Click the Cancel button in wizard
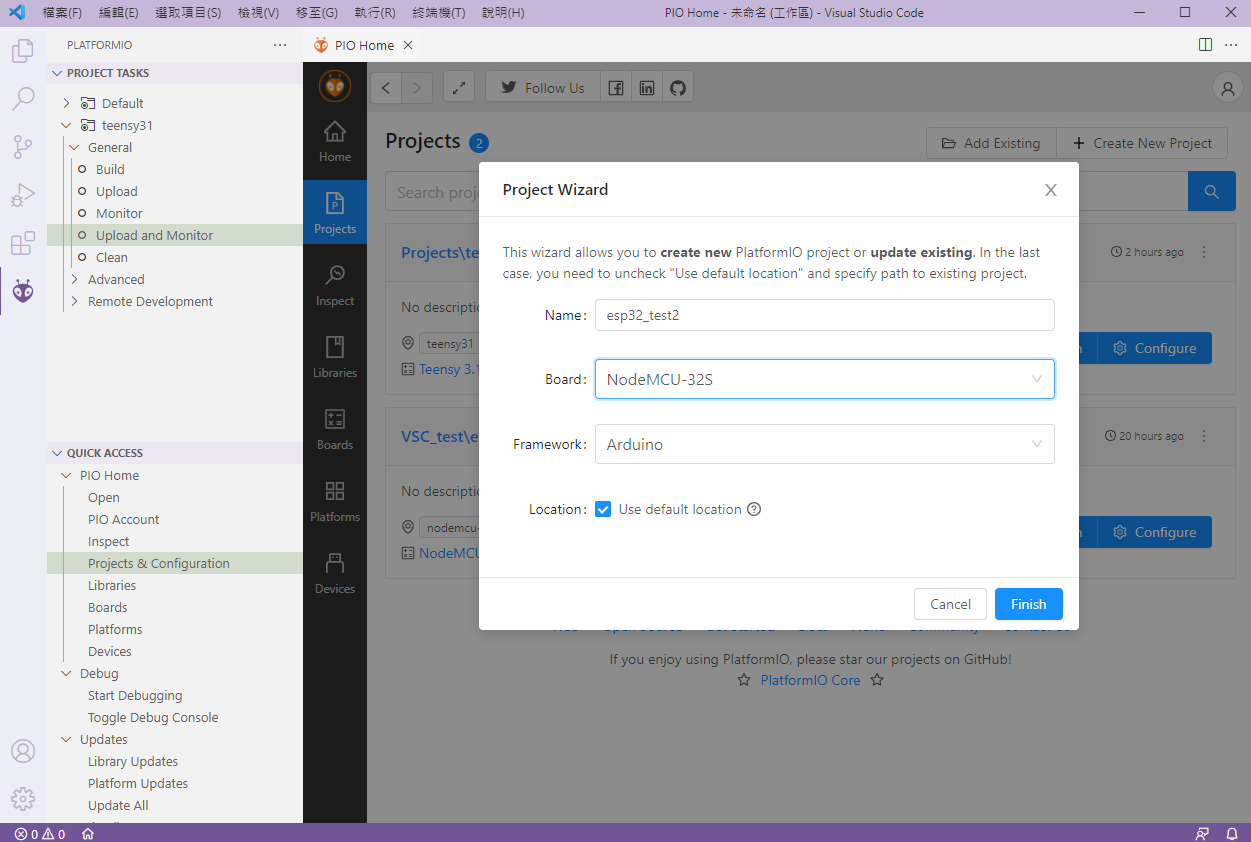 pyautogui.click(x=950, y=604)
